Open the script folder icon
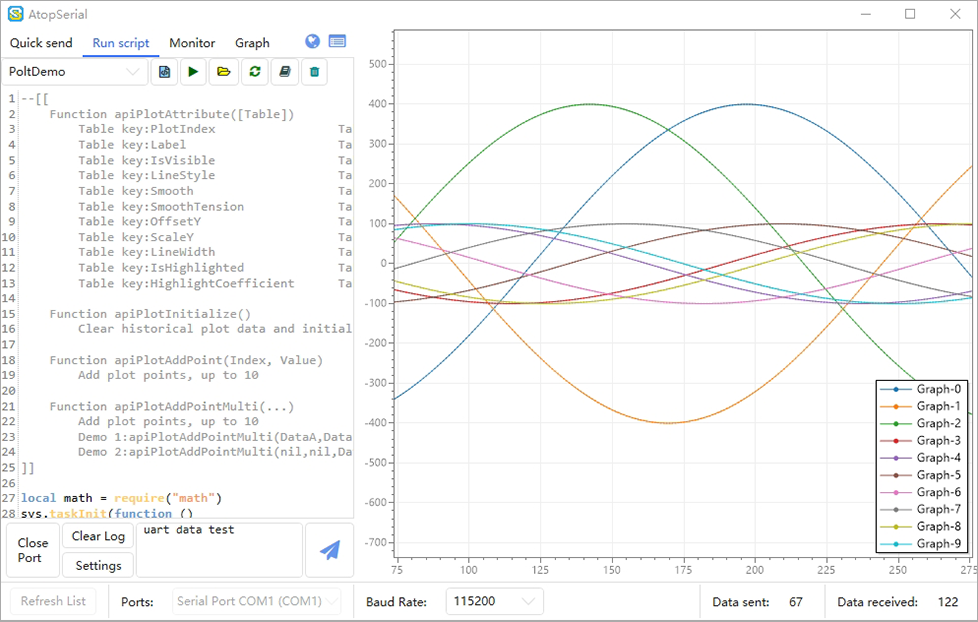The width and height of the screenshot is (978, 622). pos(223,72)
